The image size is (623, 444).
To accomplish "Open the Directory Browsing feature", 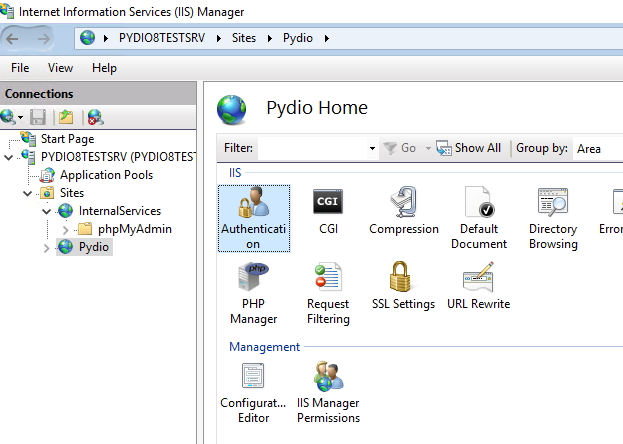I will tap(553, 218).
